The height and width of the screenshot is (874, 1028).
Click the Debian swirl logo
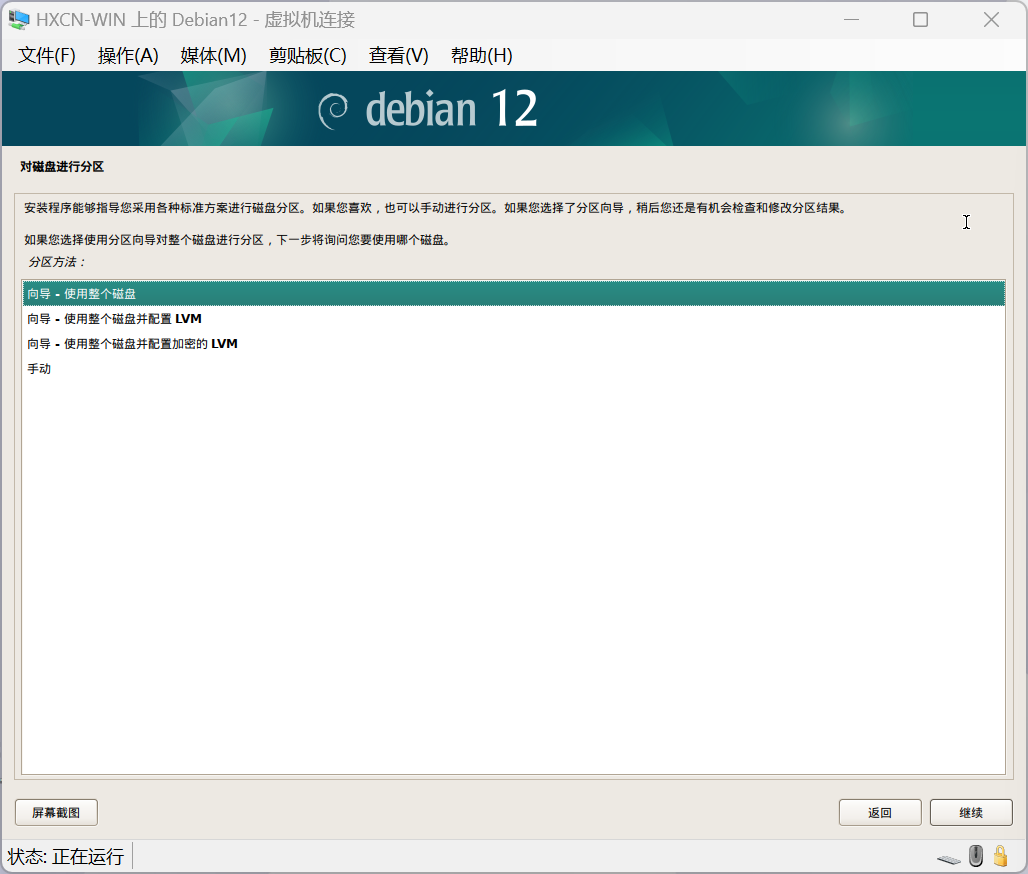tap(333, 111)
